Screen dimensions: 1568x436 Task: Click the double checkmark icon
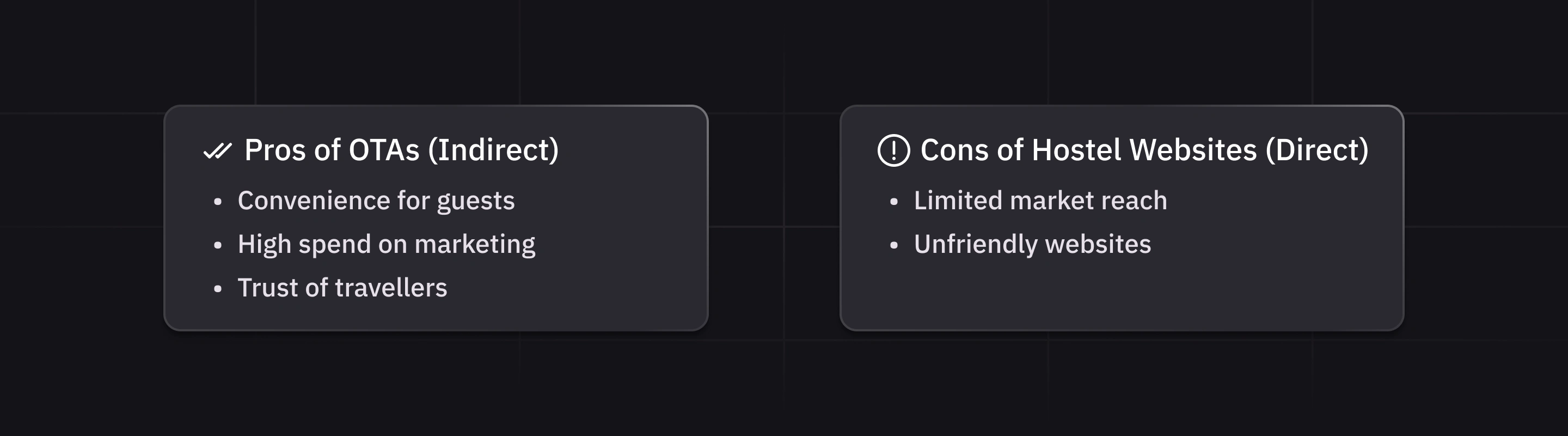pos(217,150)
